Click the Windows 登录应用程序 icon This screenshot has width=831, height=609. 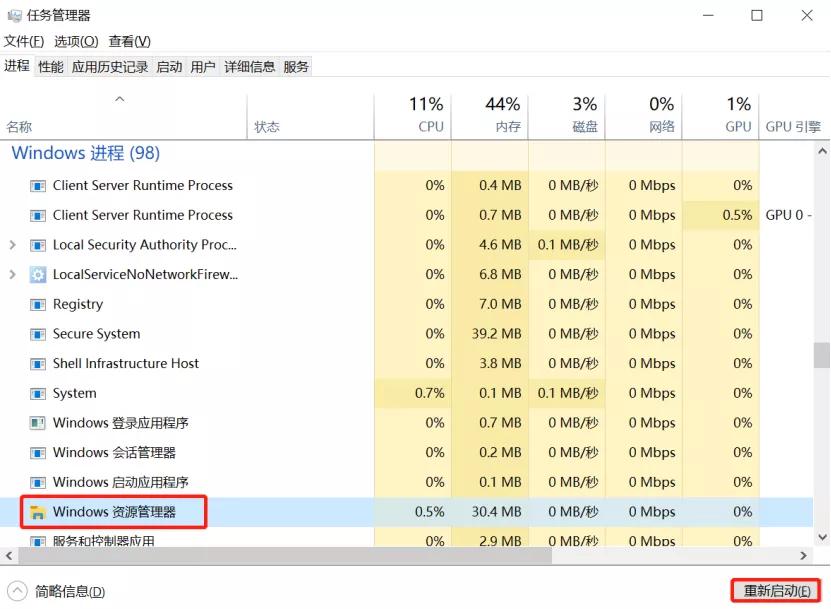[x=38, y=423]
